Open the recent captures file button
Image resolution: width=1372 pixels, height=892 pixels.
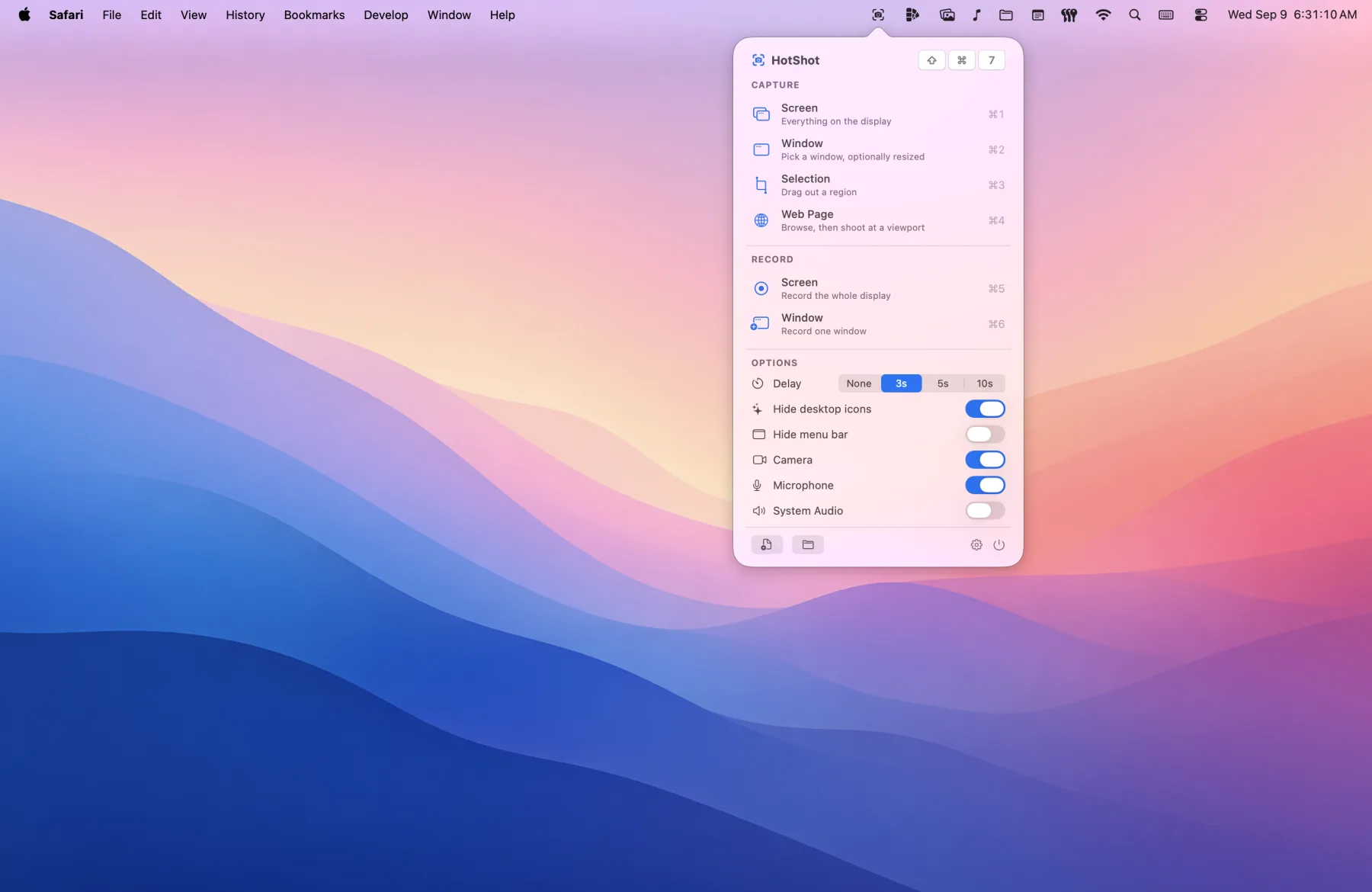click(x=767, y=544)
